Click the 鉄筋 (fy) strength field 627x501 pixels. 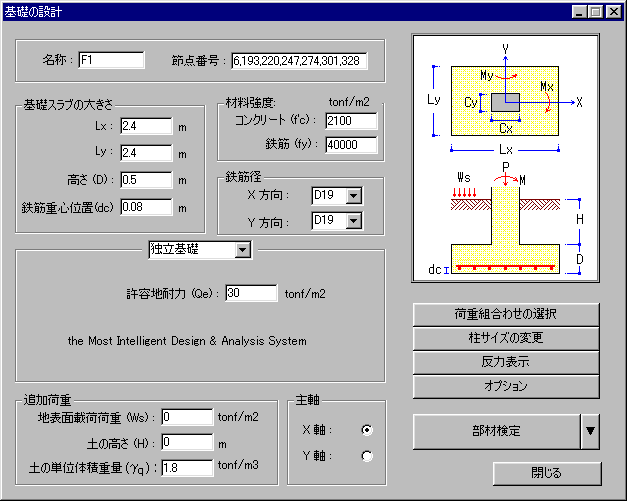click(351, 145)
